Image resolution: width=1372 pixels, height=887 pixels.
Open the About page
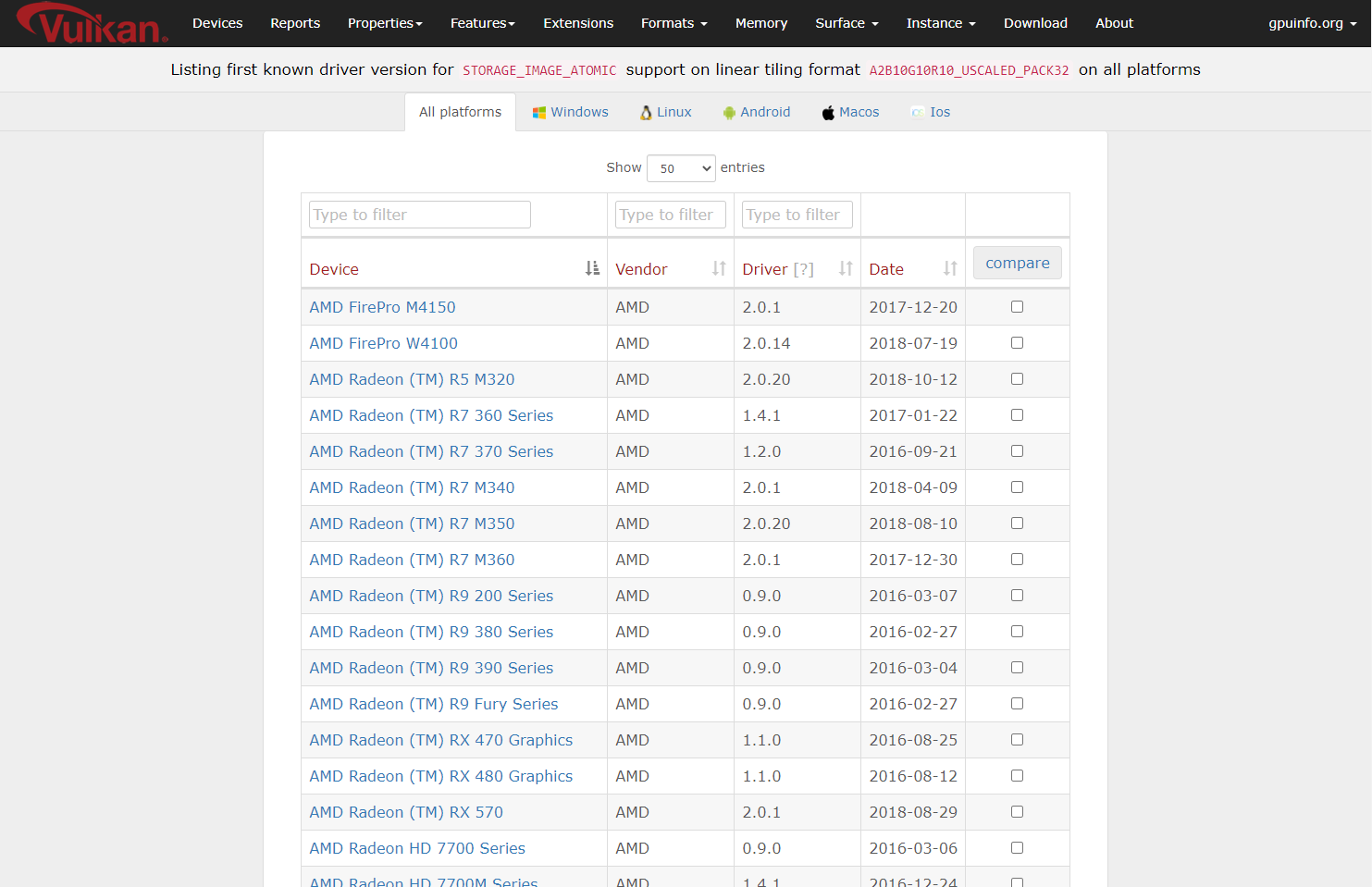tap(1114, 23)
